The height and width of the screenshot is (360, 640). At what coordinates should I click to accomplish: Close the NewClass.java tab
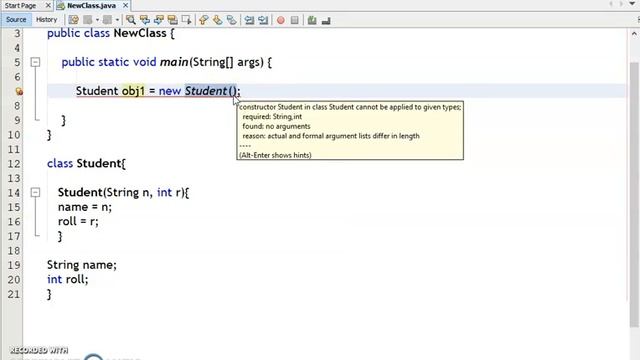click(125, 6)
